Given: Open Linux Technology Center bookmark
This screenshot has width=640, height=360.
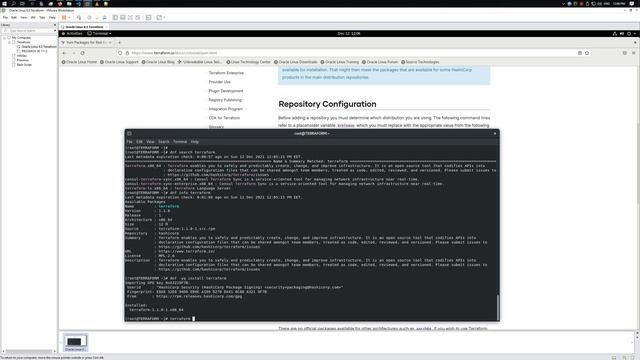Looking at the screenshot, I should coord(249,62).
